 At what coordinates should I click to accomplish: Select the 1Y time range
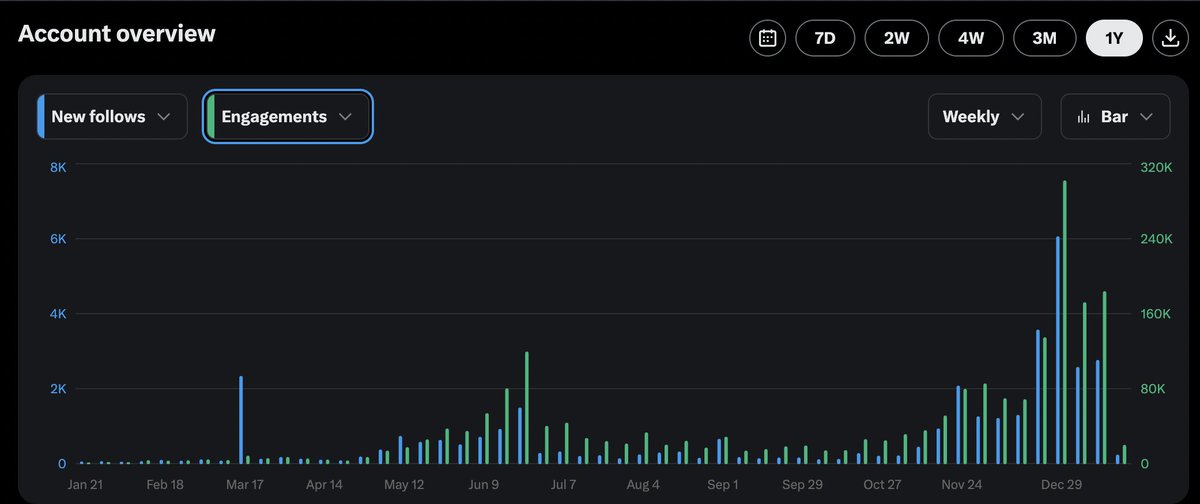[x=1114, y=38]
